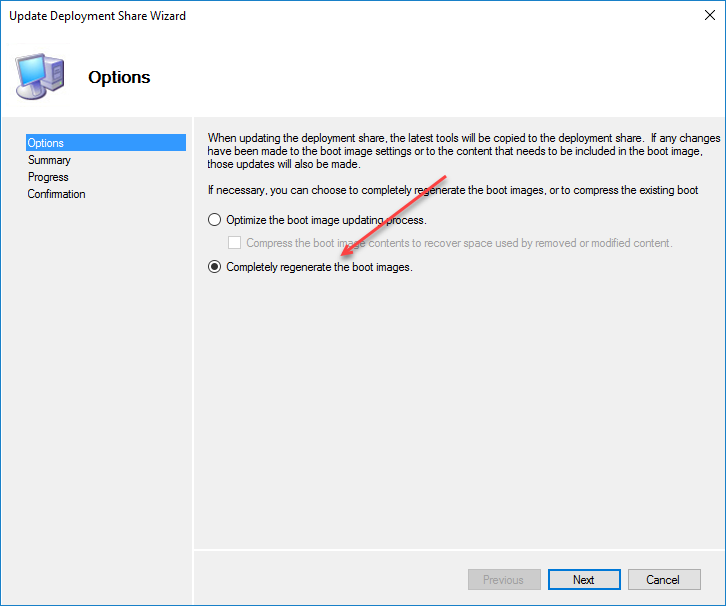Click the computer wizard icon in the header
The image size is (726, 606).
tap(40, 76)
